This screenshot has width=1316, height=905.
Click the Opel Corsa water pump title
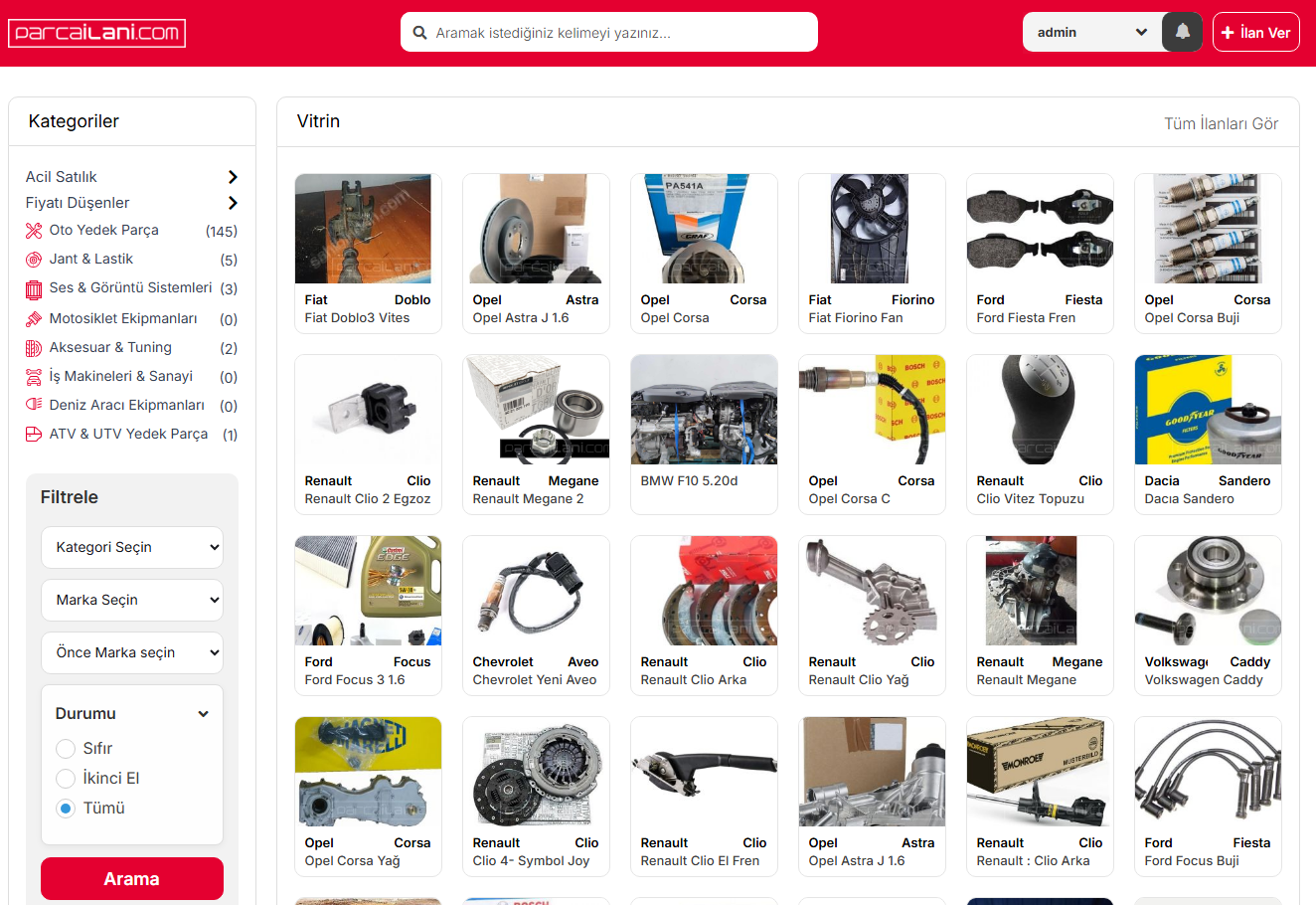pos(675,318)
